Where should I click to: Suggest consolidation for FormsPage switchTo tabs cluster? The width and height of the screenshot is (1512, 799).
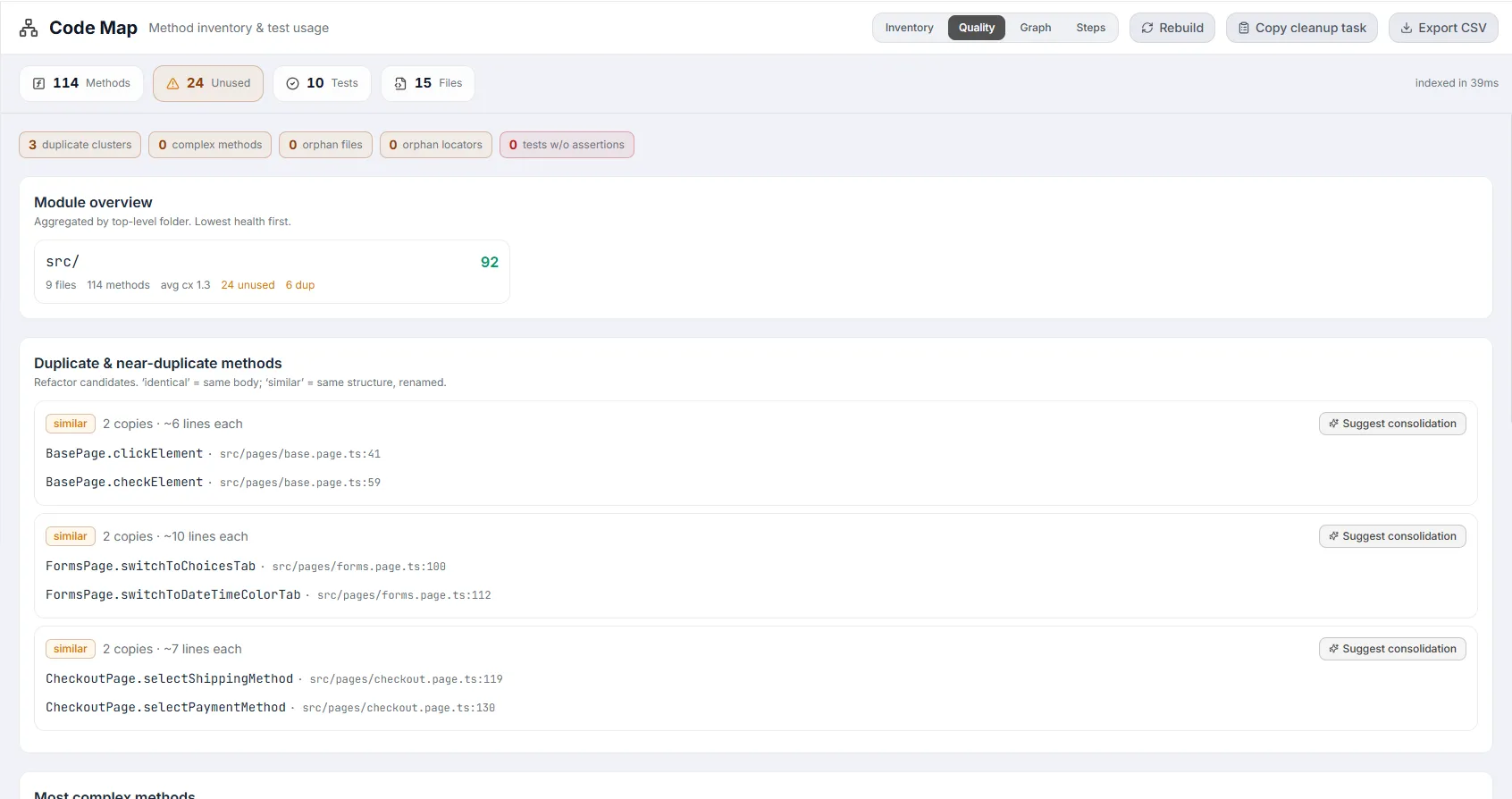[x=1392, y=536]
